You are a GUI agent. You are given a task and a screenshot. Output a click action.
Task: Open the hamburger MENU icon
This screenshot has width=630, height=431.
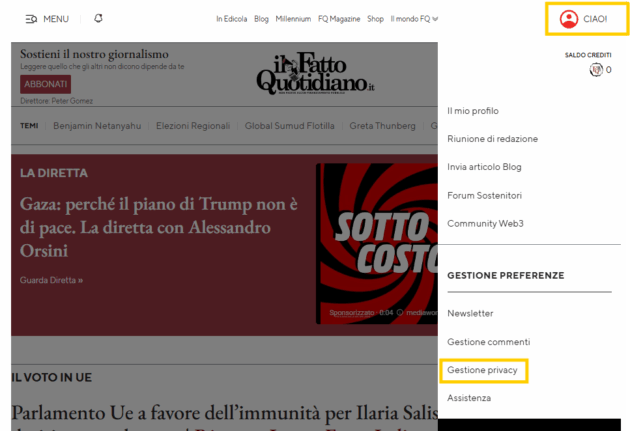coord(31,19)
